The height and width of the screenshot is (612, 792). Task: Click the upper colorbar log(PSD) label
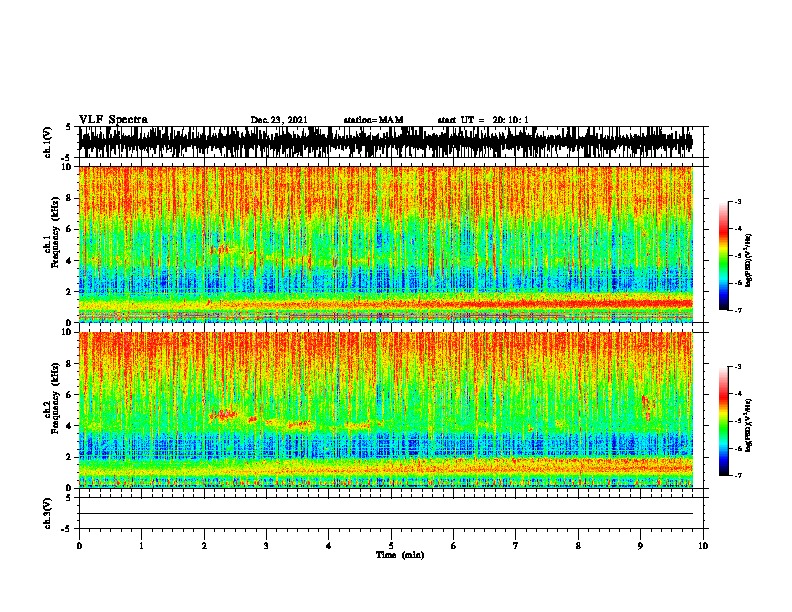coord(749,261)
